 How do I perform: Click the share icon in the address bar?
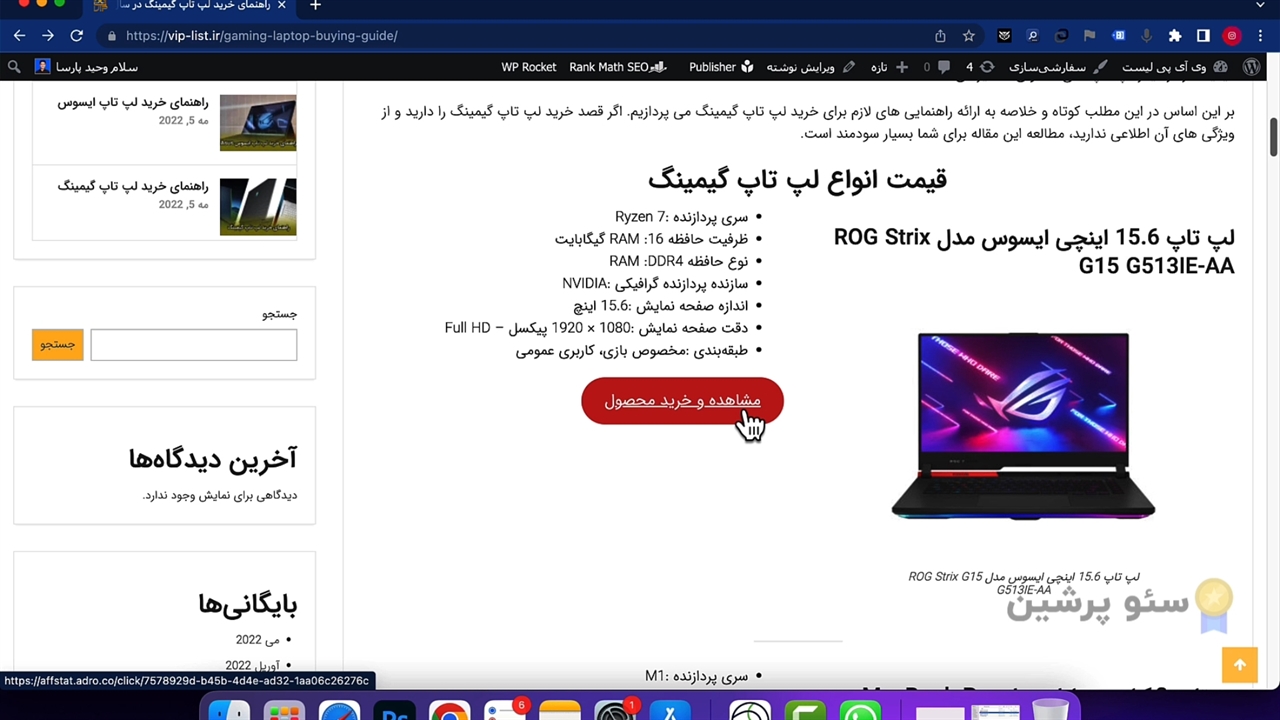pyautogui.click(x=940, y=35)
